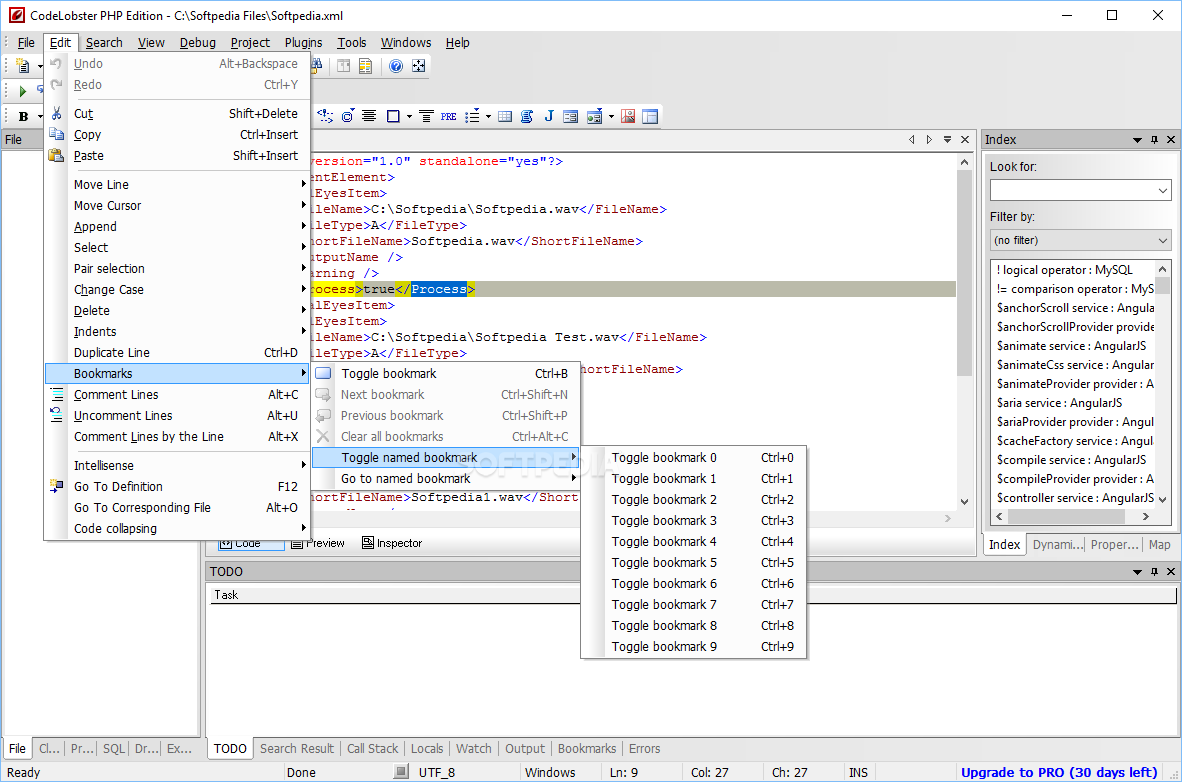Open the dropdown arrow beside the box icon
Image resolution: width=1182 pixels, height=782 pixels.
(409, 116)
